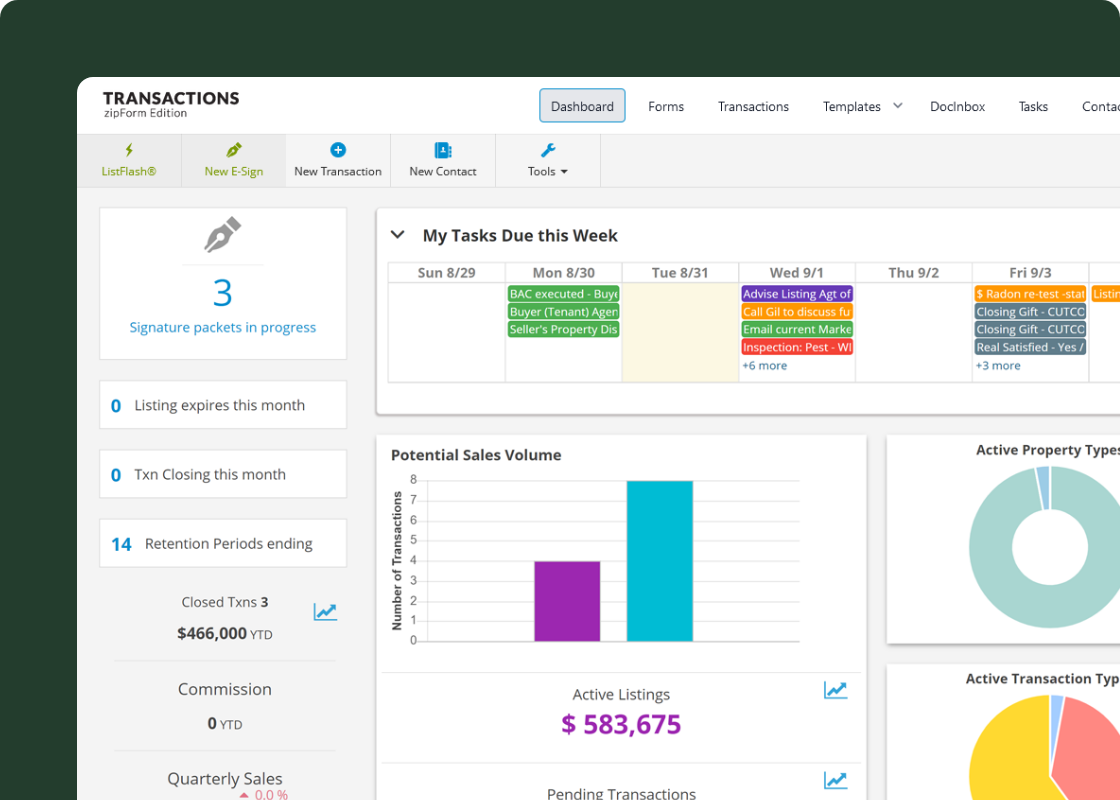Select the Thu 9/2 column header

(914, 273)
